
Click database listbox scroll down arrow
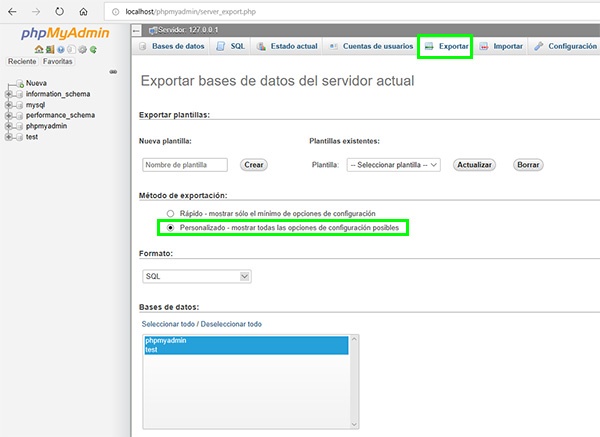354,424
